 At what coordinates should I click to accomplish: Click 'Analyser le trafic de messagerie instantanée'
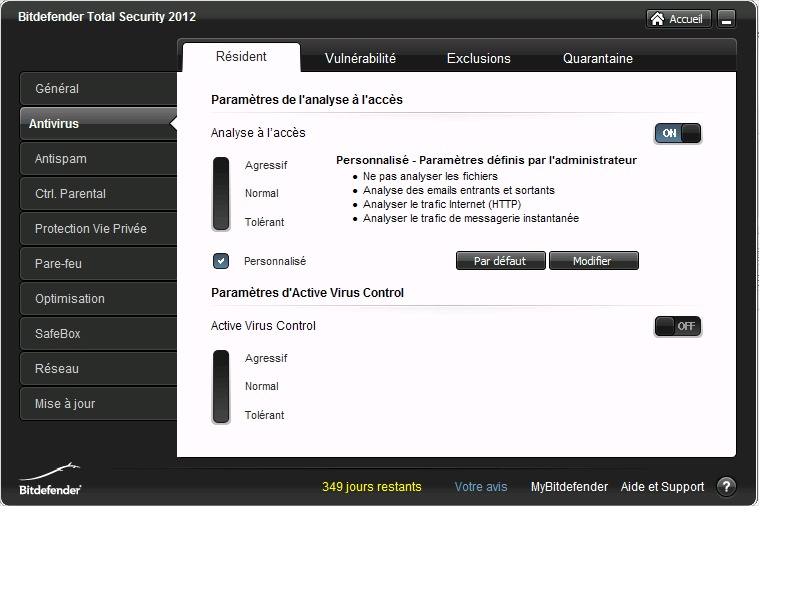pyautogui.click(x=471, y=218)
